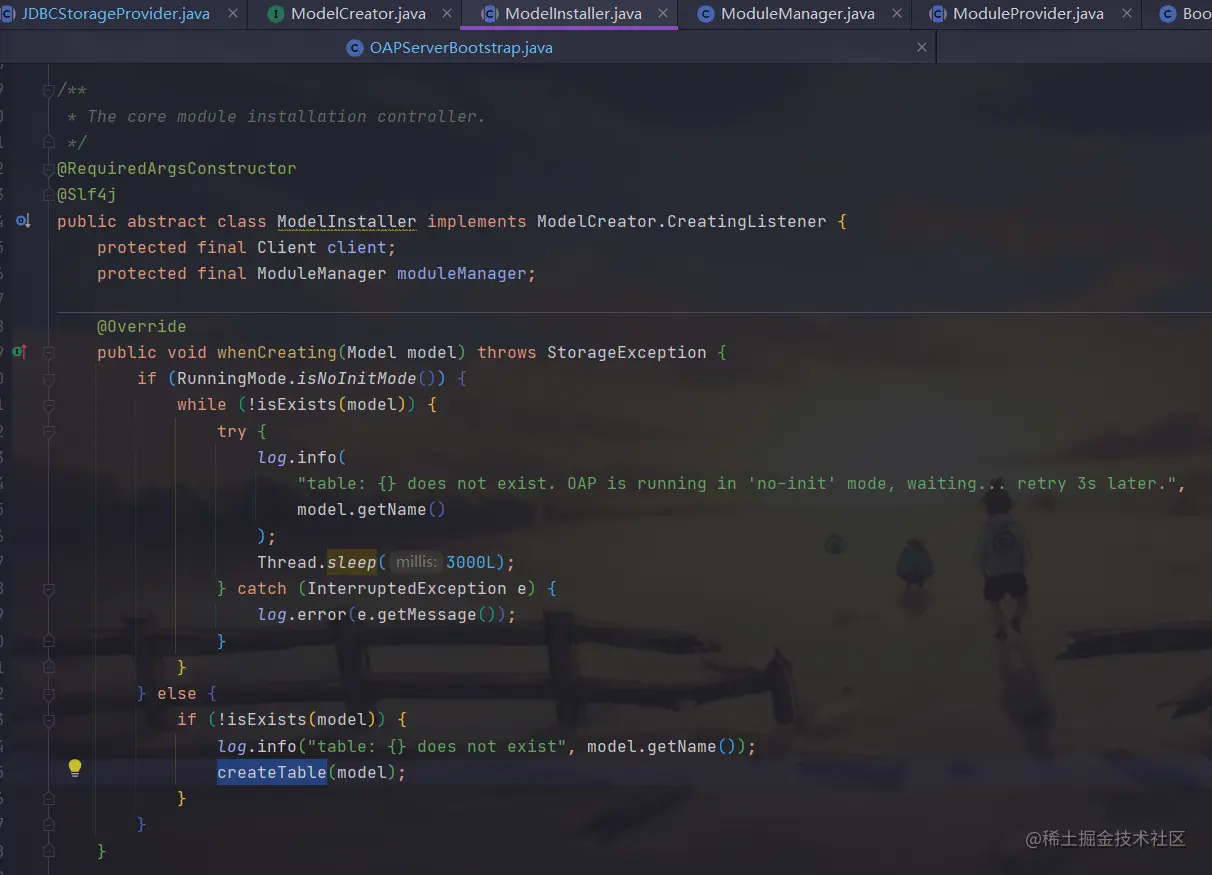Switch to the JDBCStorageProvider.java tab
The width and height of the screenshot is (1212, 875).
tap(115, 14)
